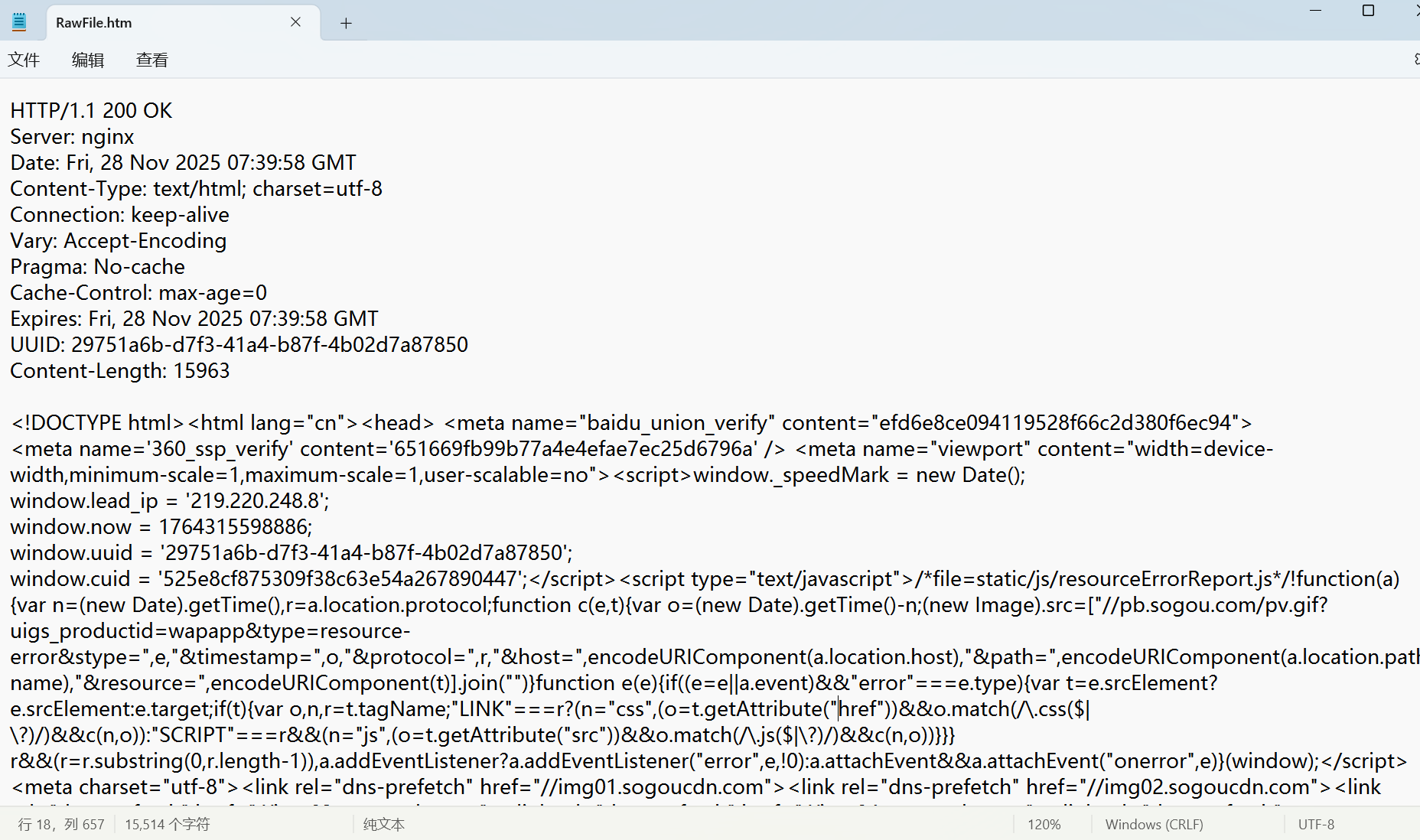Open the 文件 menu
This screenshot has width=1420, height=840.
pyautogui.click(x=24, y=60)
